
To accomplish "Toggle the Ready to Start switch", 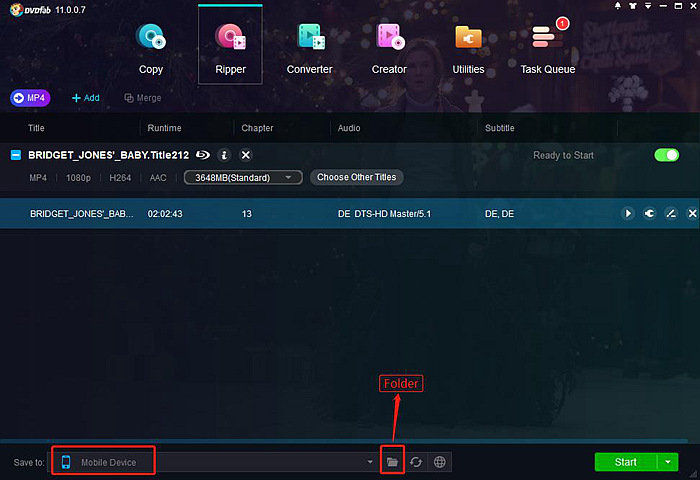I will pyautogui.click(x=667, y=155).
